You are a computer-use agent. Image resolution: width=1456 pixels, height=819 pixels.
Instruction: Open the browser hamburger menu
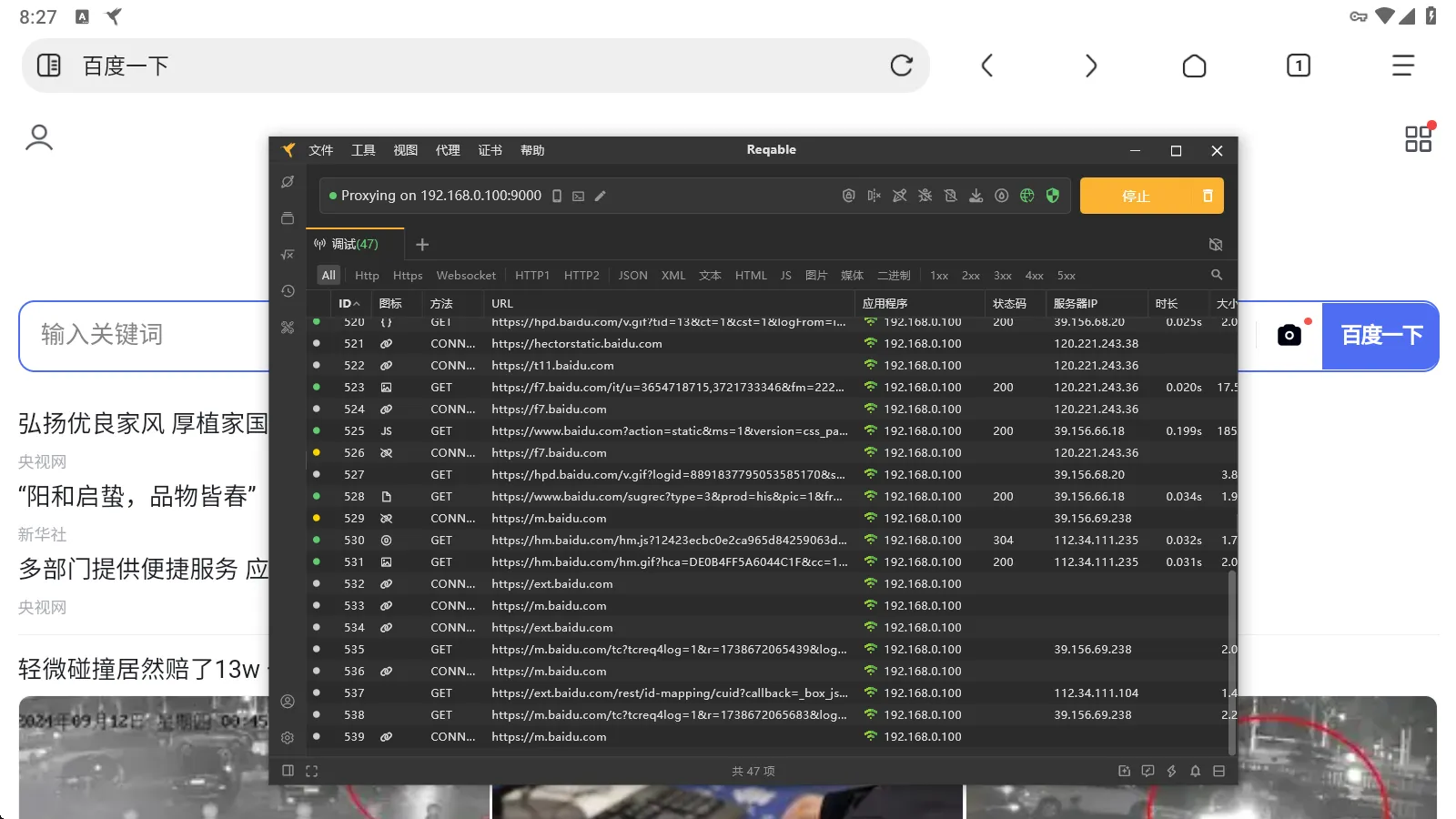(x=1402, y=66)
